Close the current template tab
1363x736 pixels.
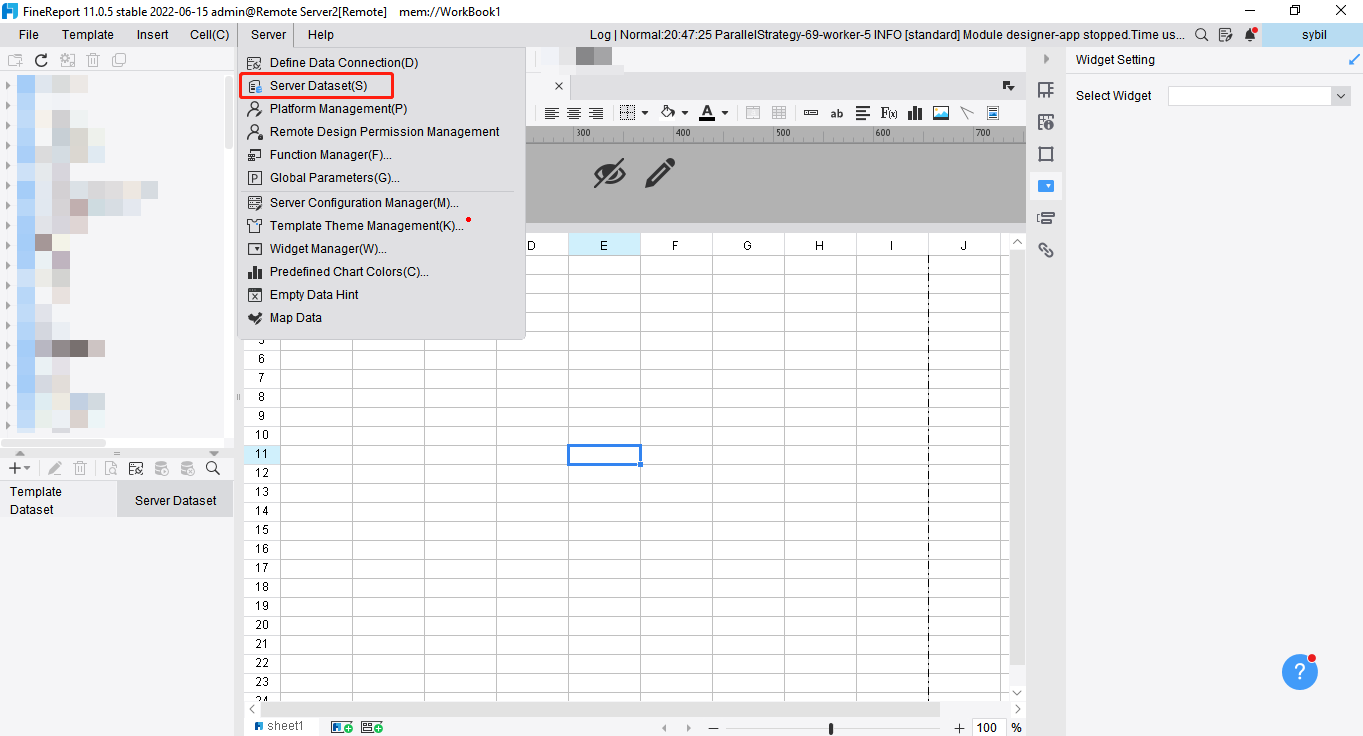pyautogui.click(x=559, y=86)
